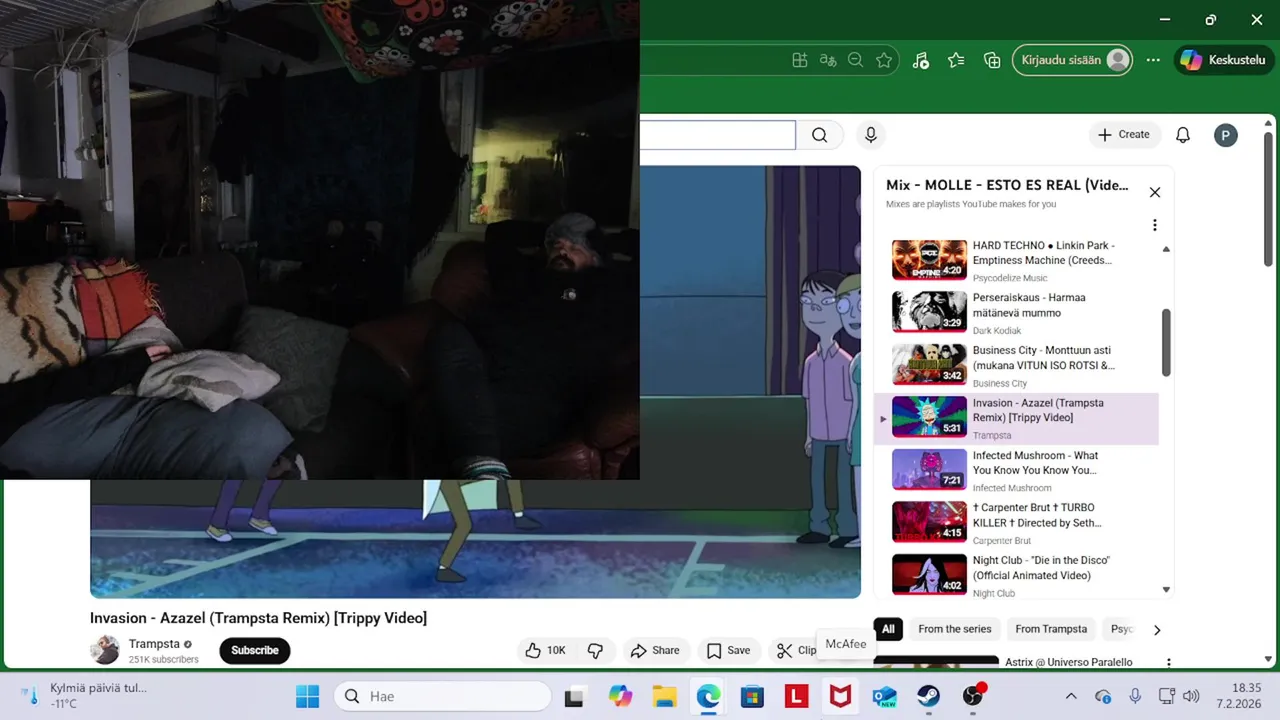The image size is (1280, 720).
Task: Start voice search with microphone icon
Action: click(871, 135)
